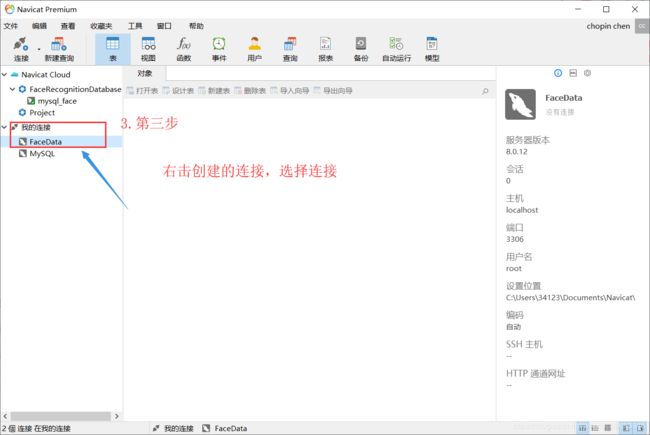The image size is (650, 435).
Task: Click the 导入向导 (Import Wizard) button
Action: (290, 91)
